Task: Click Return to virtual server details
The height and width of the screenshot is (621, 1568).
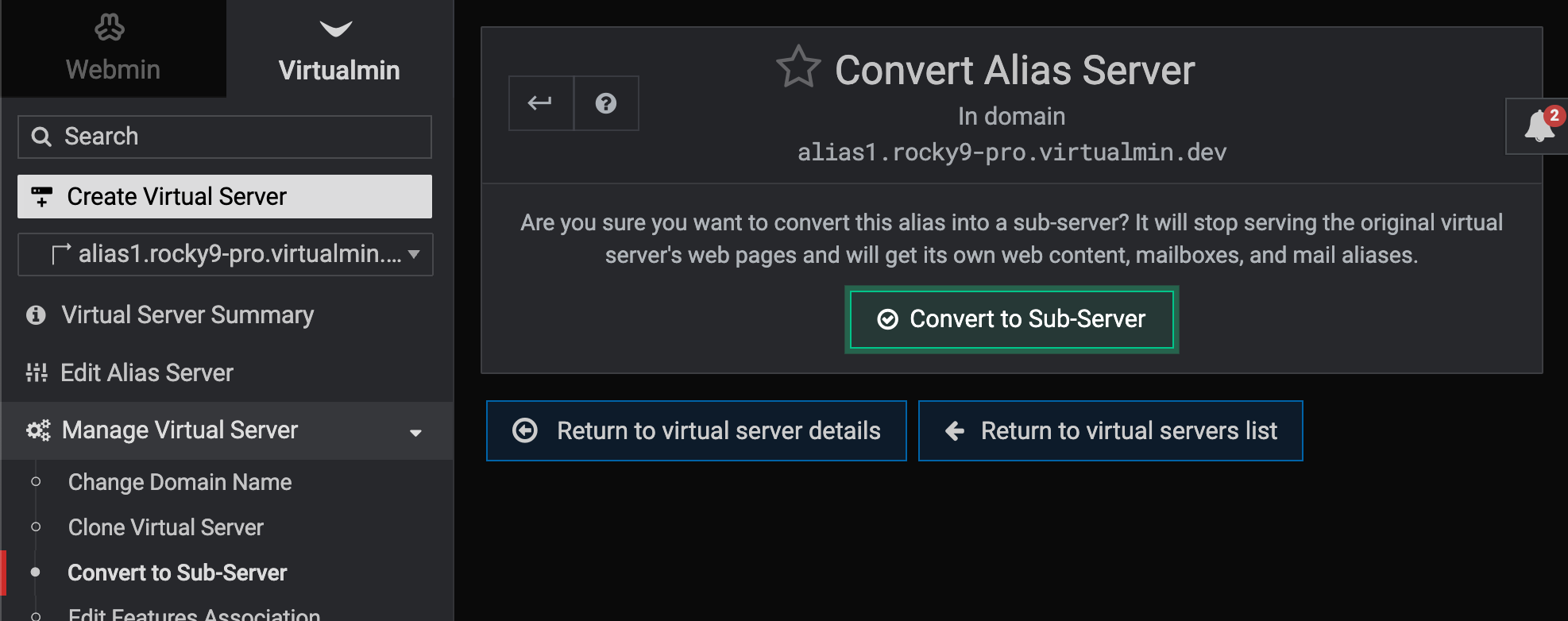Action: click(x=697, y=430)
